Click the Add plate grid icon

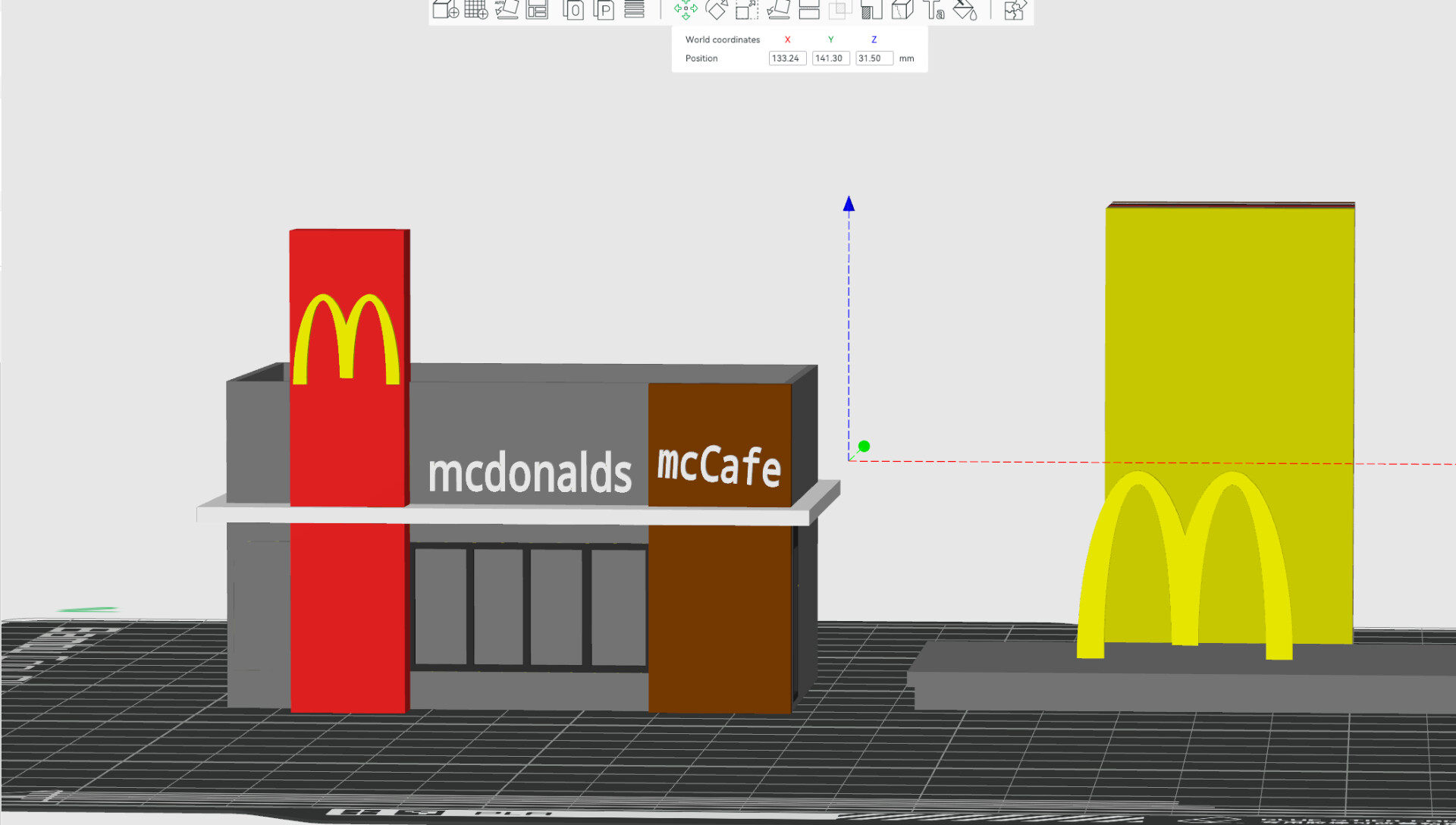pos(476,9)
